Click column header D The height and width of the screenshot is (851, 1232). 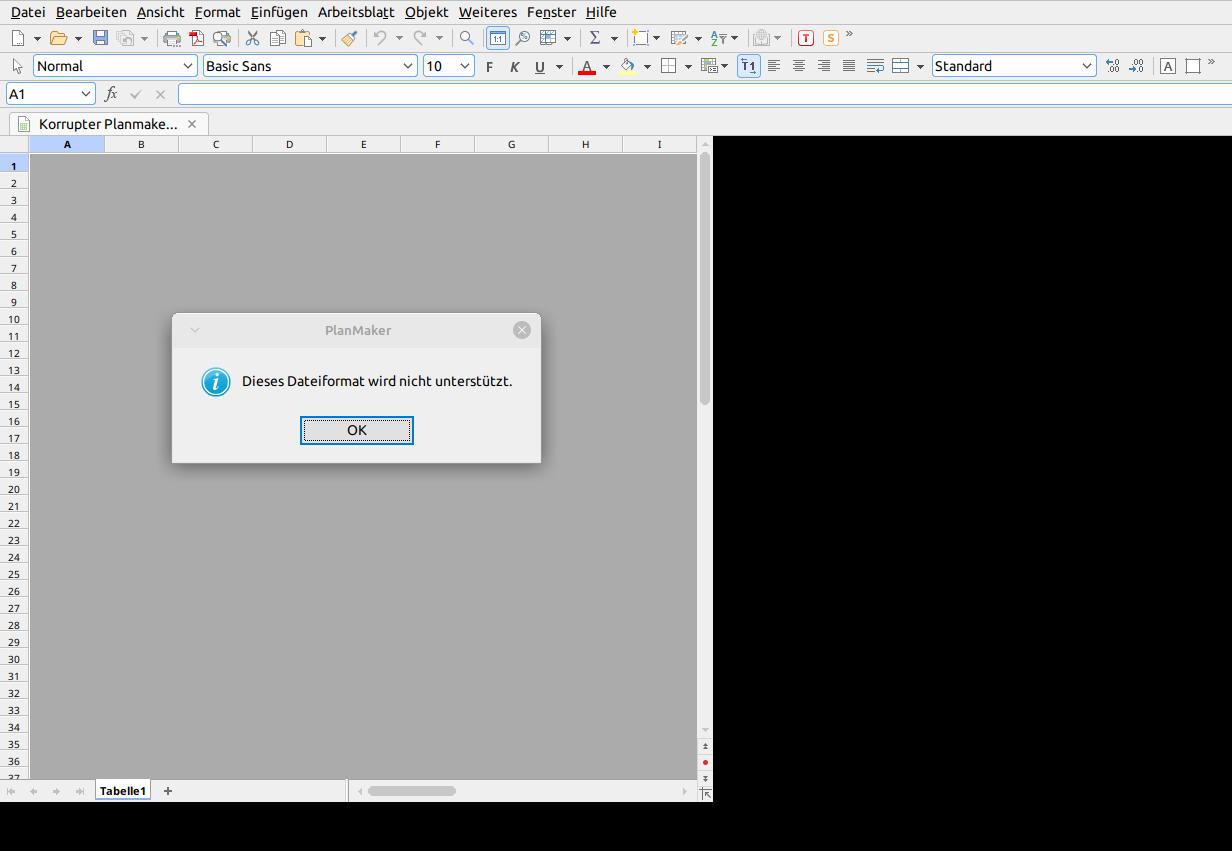(290, 144)
